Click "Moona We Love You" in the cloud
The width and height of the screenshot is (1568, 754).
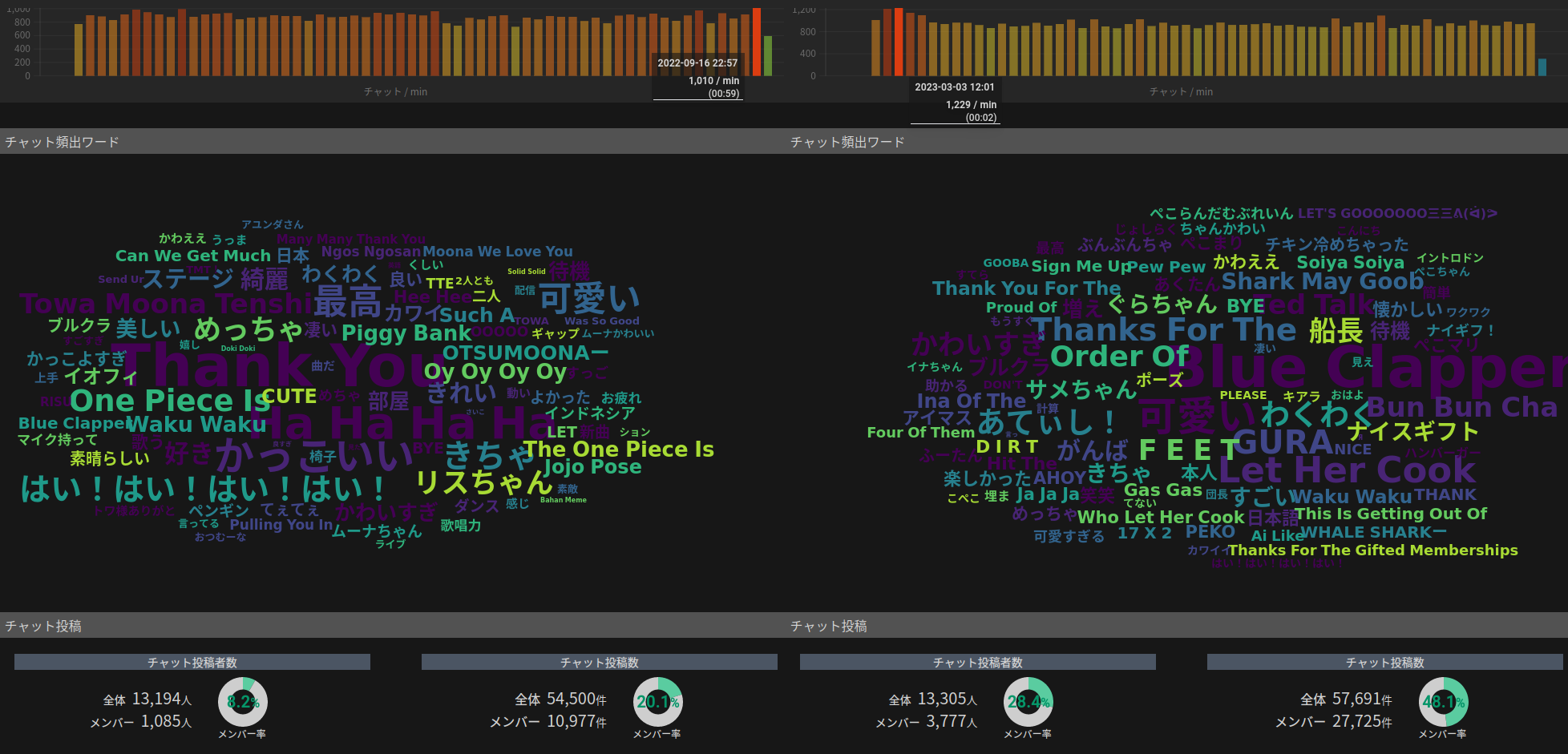(x=498, y=252)
